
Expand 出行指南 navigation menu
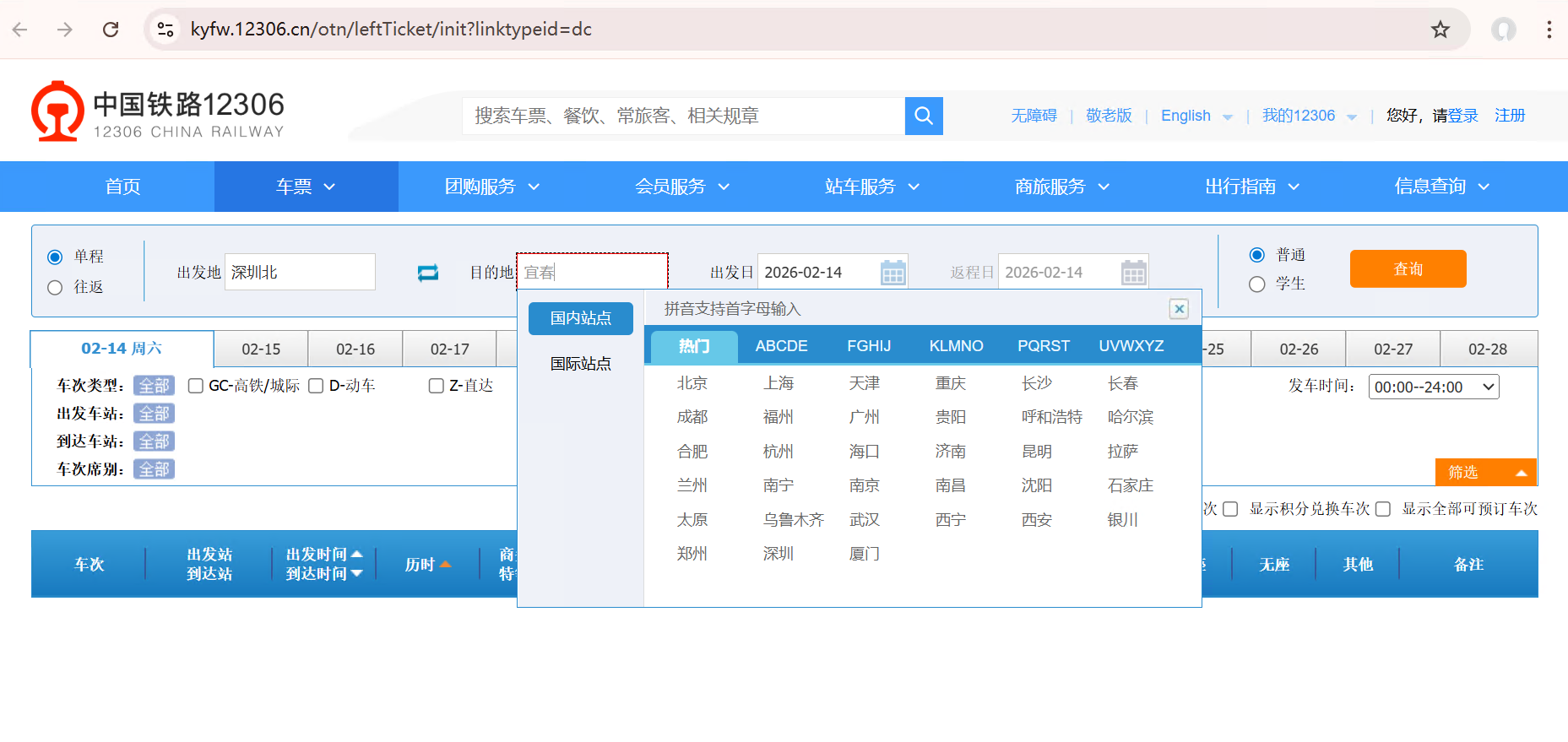click(x=1252, y=187)
